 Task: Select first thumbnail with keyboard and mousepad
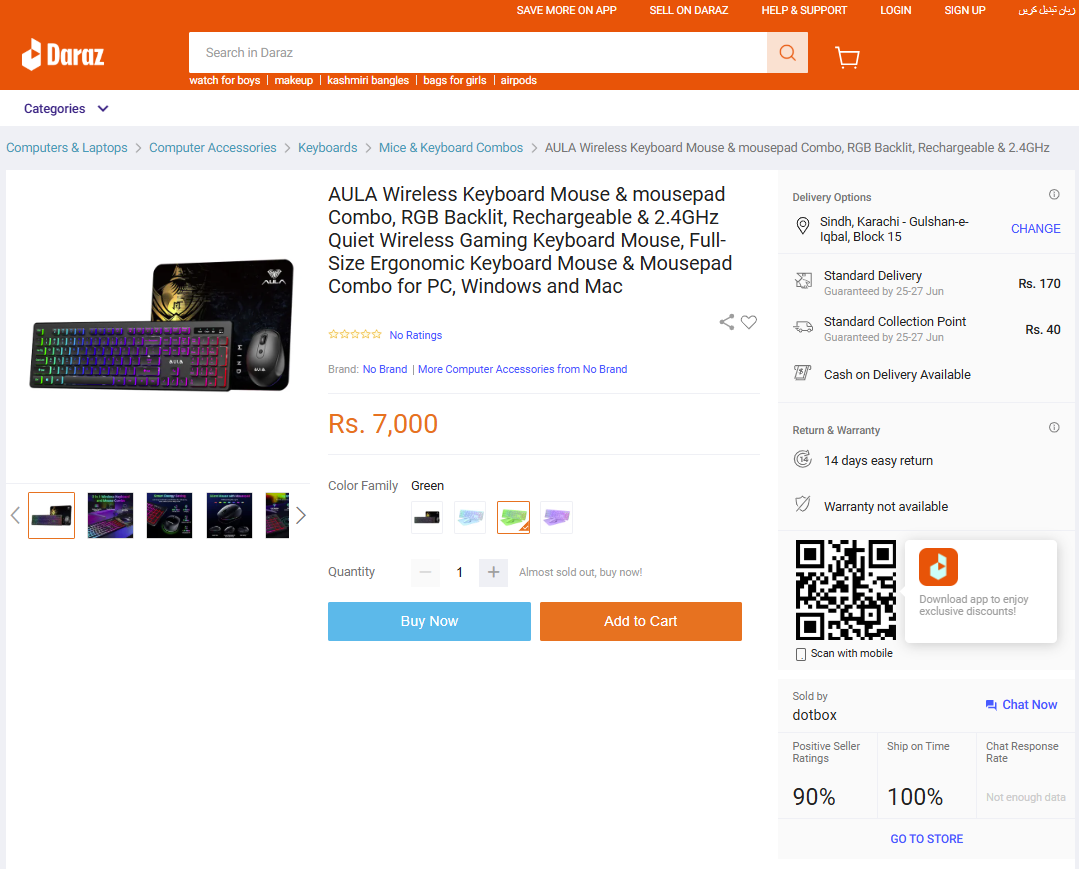click(x=52, y=515)
